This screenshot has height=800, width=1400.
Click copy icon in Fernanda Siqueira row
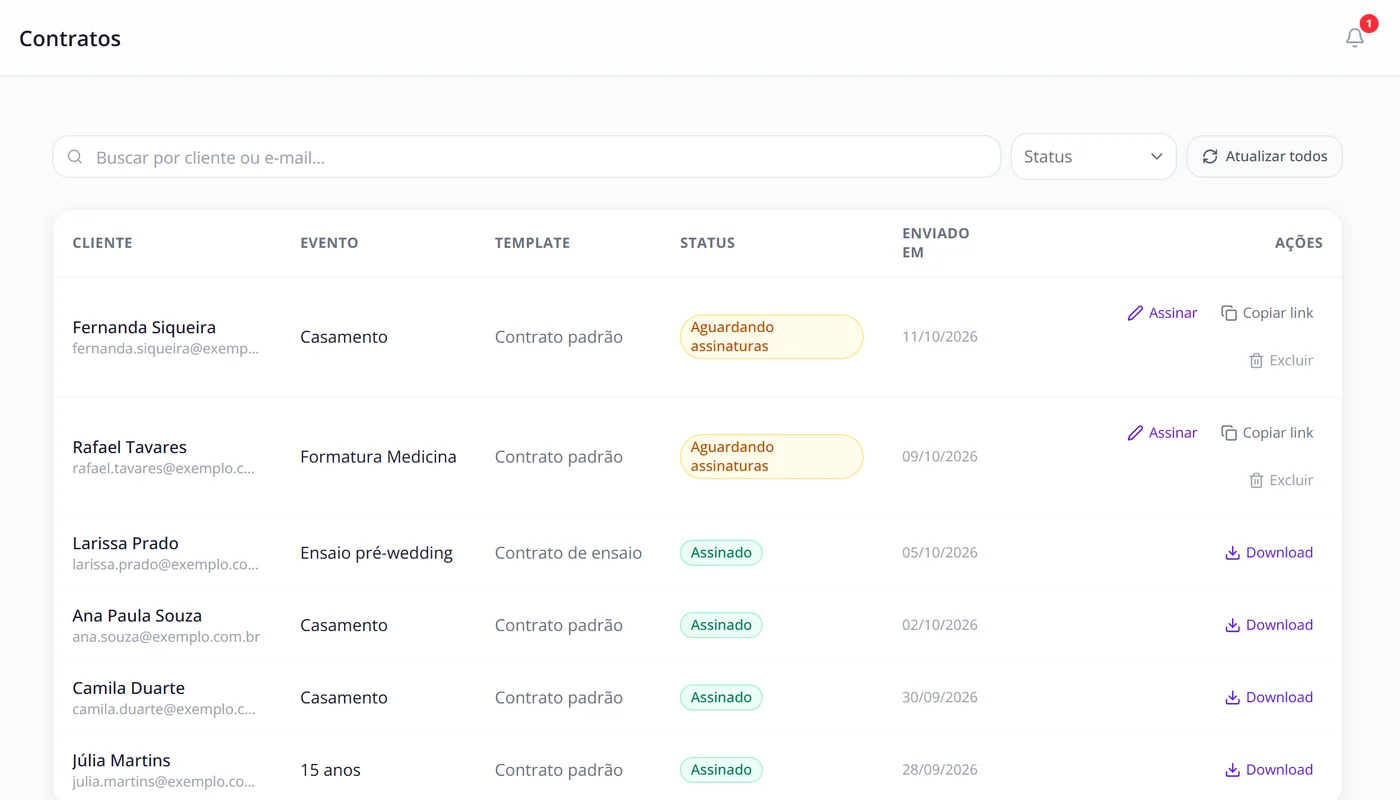pyautogui.click(x=1229, y=313)
